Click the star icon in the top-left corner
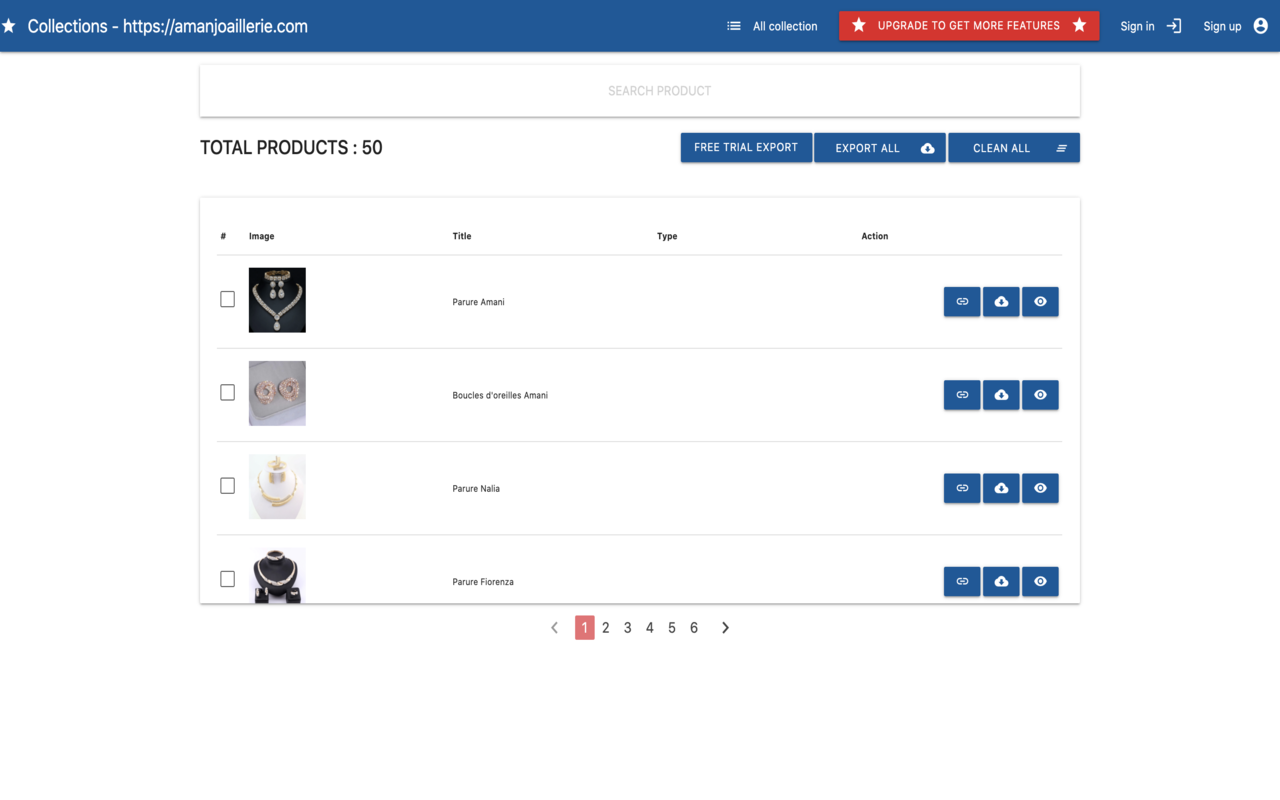This screenshot has height=800, width=1280. 10,25
